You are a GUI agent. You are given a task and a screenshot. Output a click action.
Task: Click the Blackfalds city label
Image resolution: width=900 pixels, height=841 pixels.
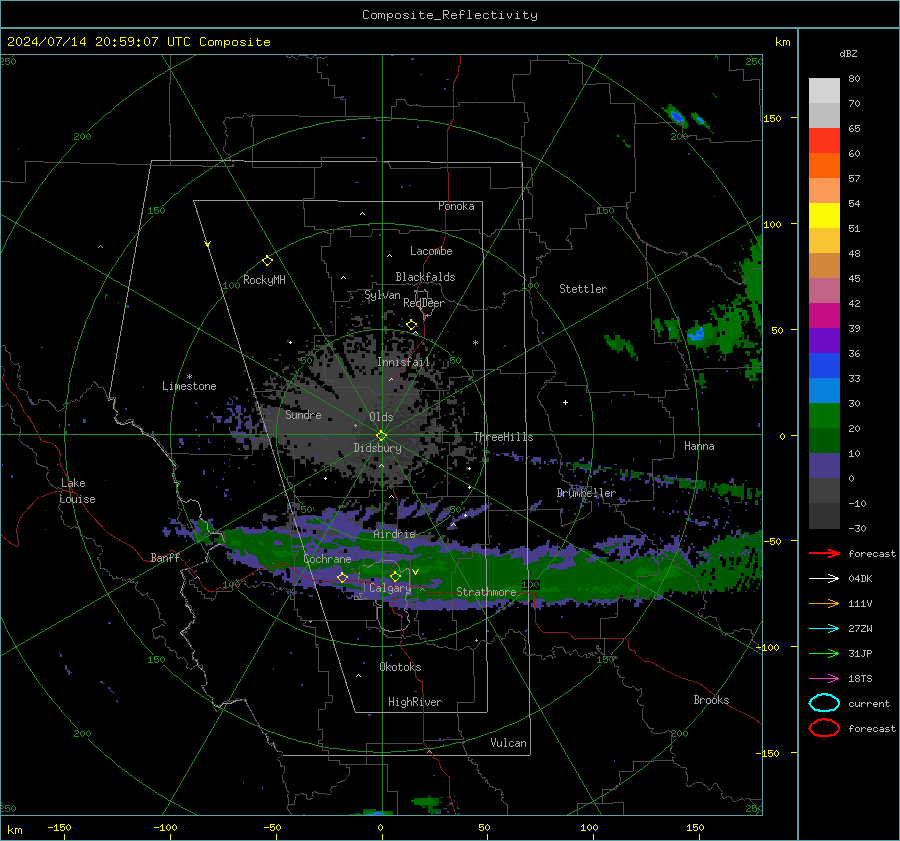tap(425, 277)
